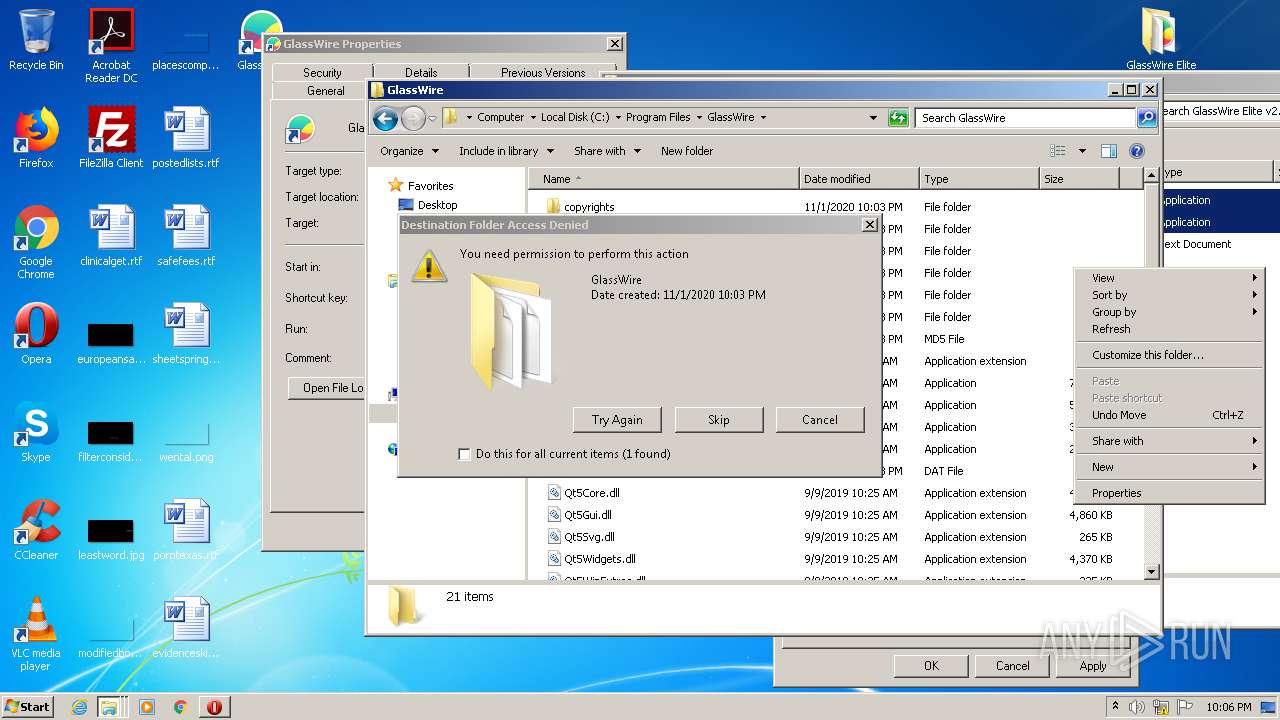Viewport: 1280px width, 720px height.
Task: Click Windows Media Player taskbar icon
Action: 147,707
